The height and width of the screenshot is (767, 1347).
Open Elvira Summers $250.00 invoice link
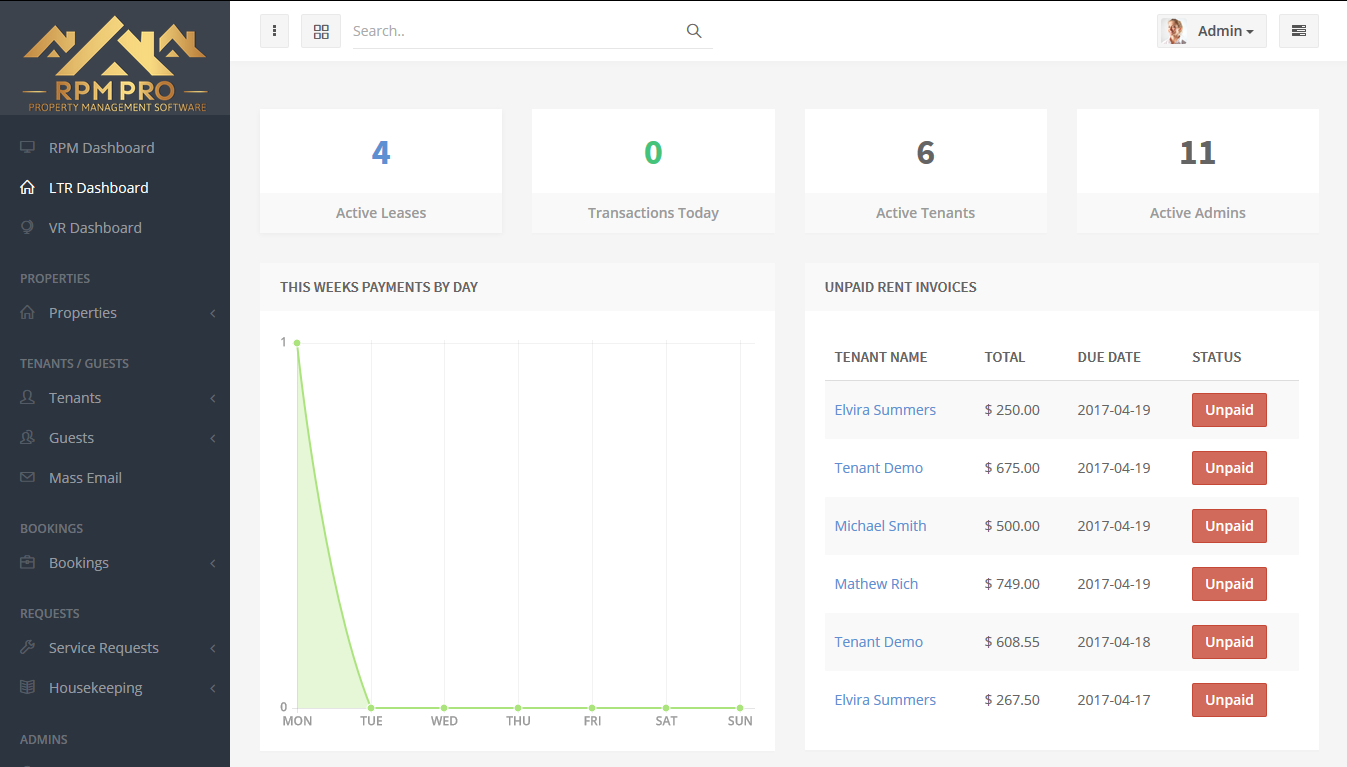(x=885, y=409)
